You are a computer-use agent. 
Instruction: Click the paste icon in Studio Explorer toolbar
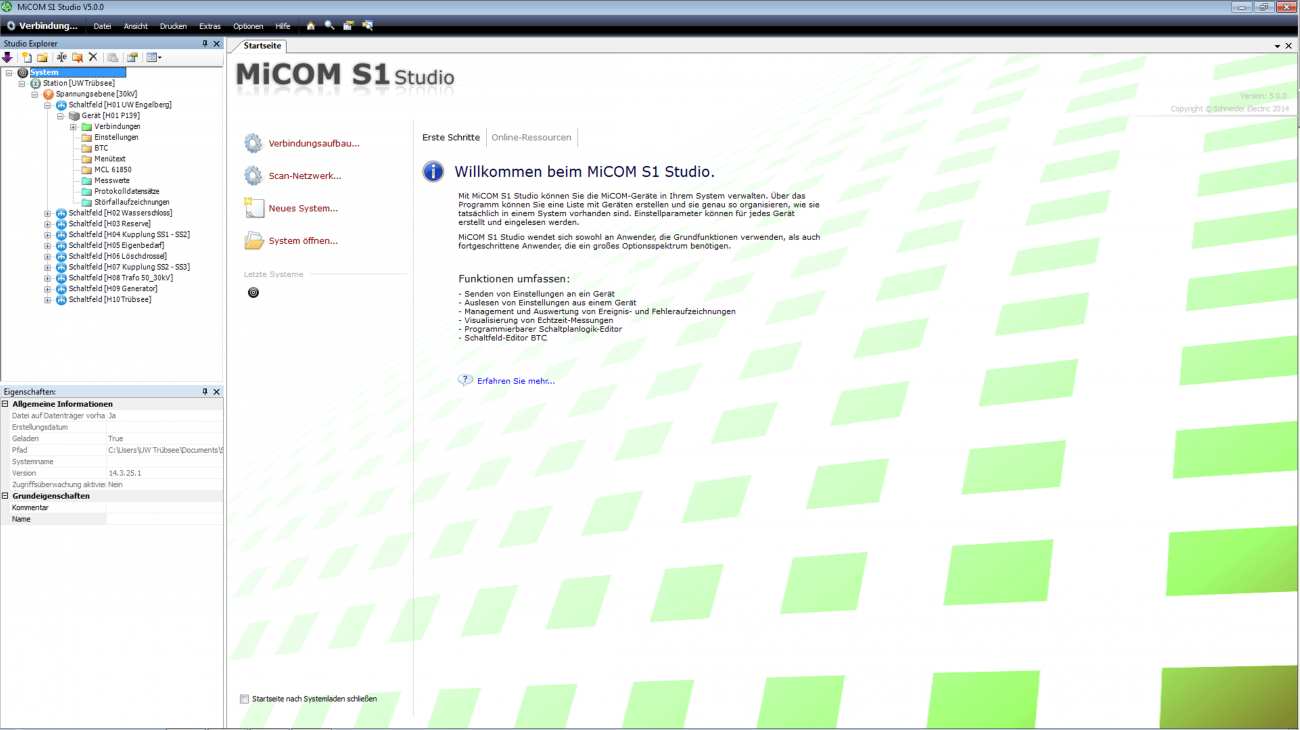(113, 58)
